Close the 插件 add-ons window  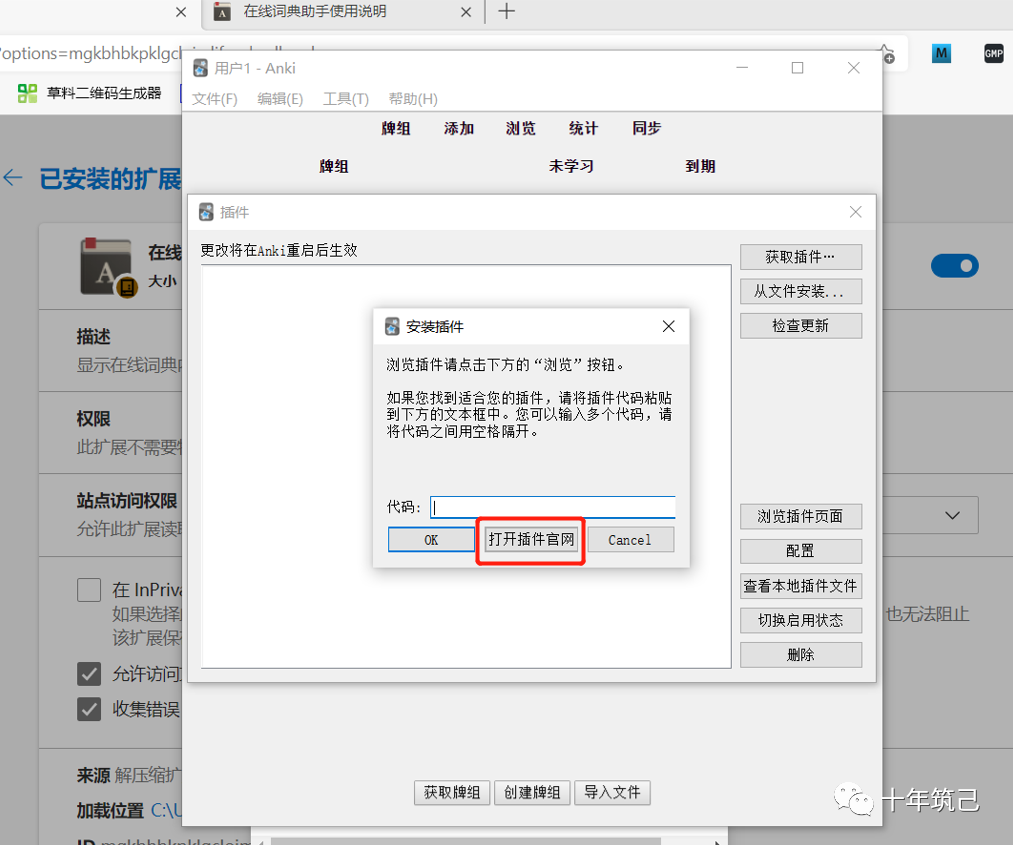(x=855, y=212)
